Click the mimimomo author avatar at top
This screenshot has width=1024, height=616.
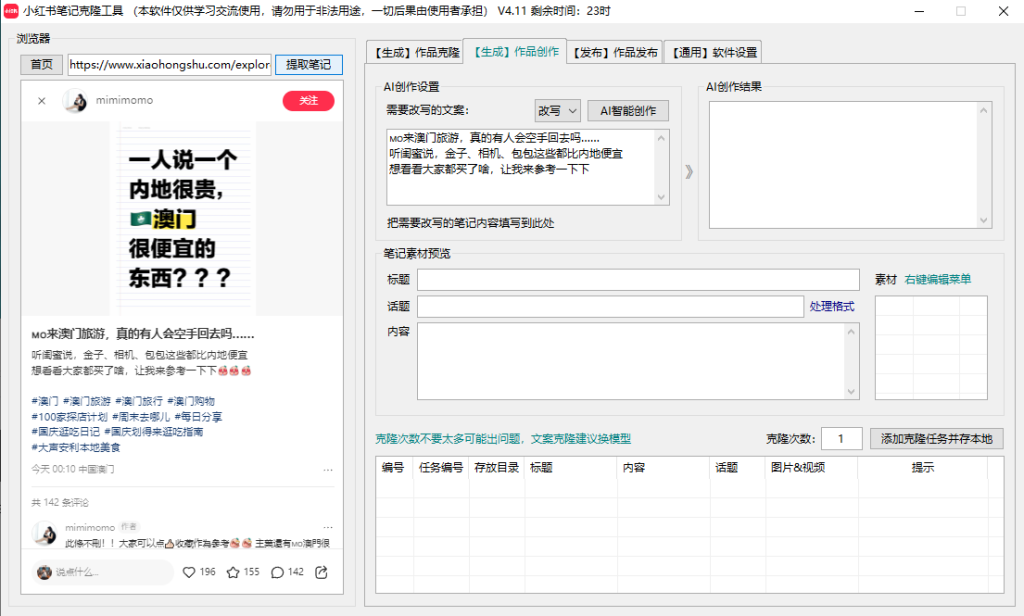75,101
